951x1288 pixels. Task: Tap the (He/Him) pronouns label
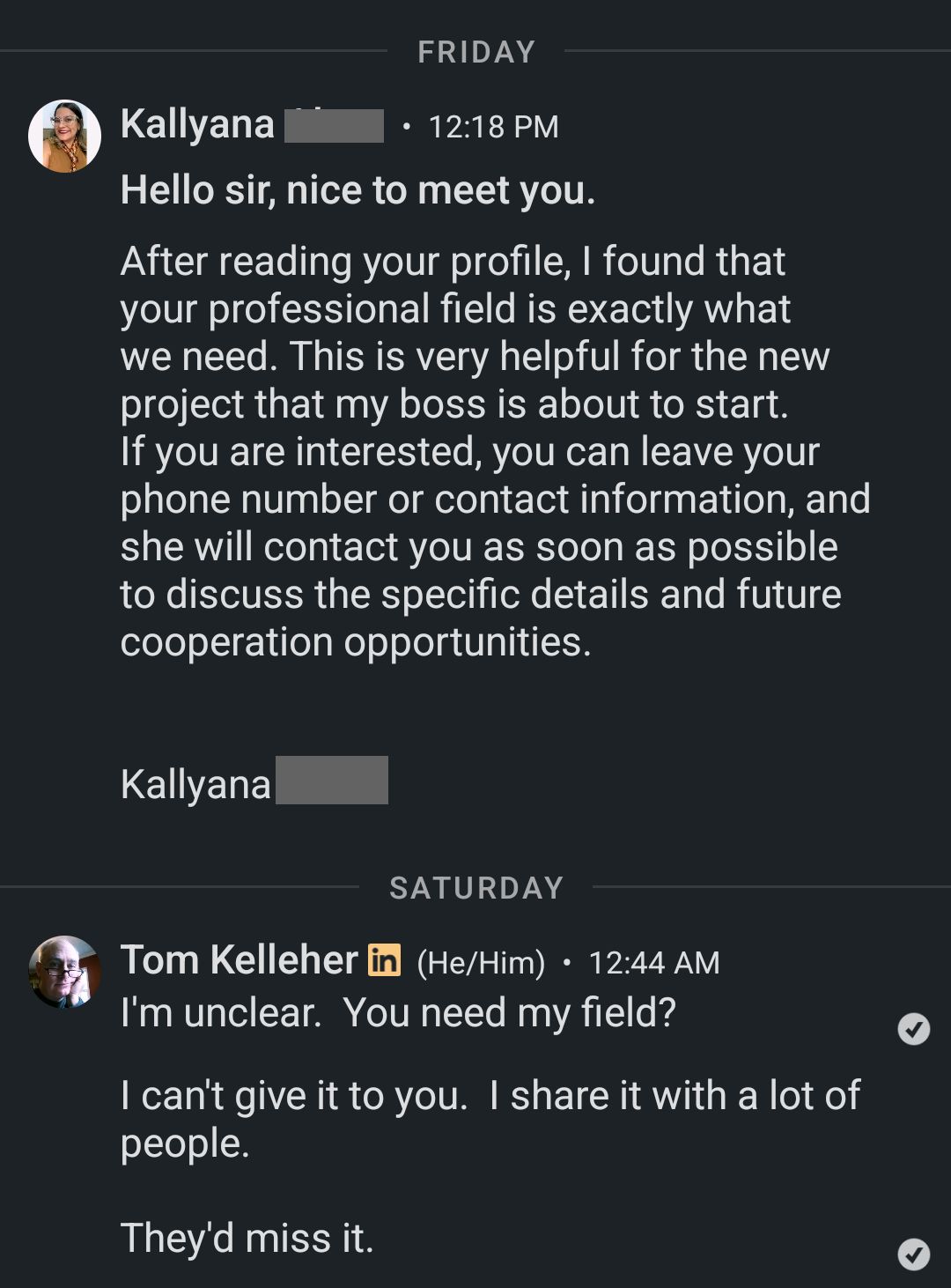[x=481, y=962]
